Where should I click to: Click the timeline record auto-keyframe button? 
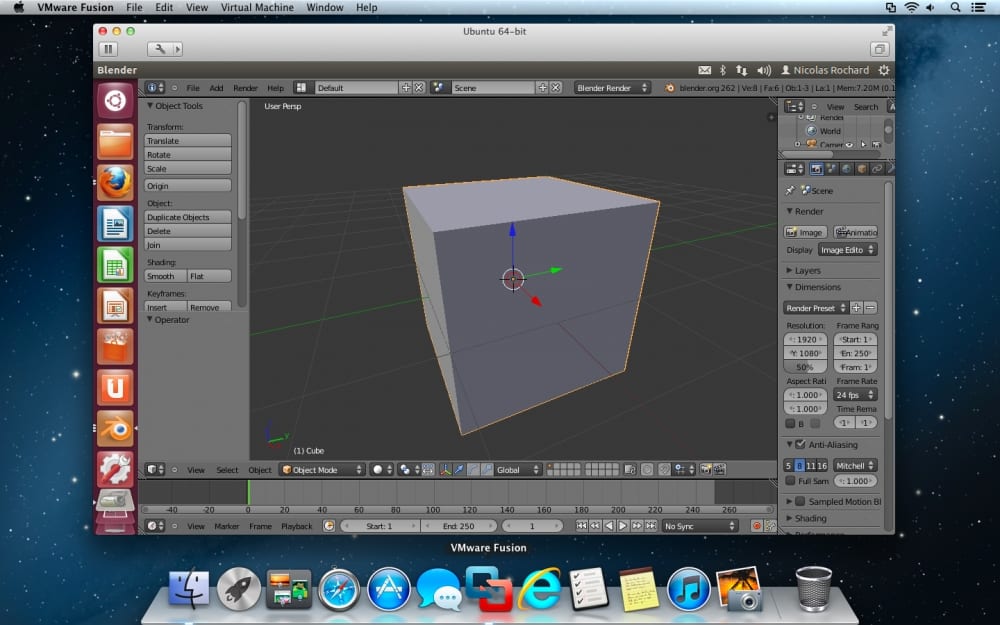click(756, 526)
